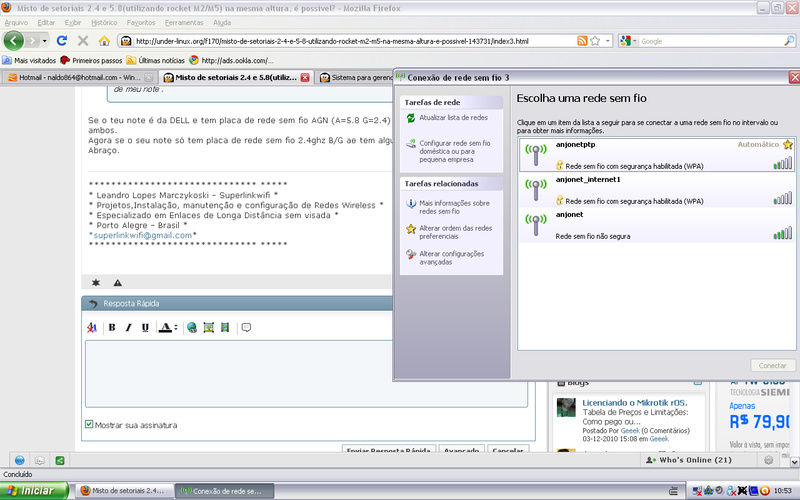800x500 pixels.
Task: Click the RSS feed icon in address bar
Action: 582,41
